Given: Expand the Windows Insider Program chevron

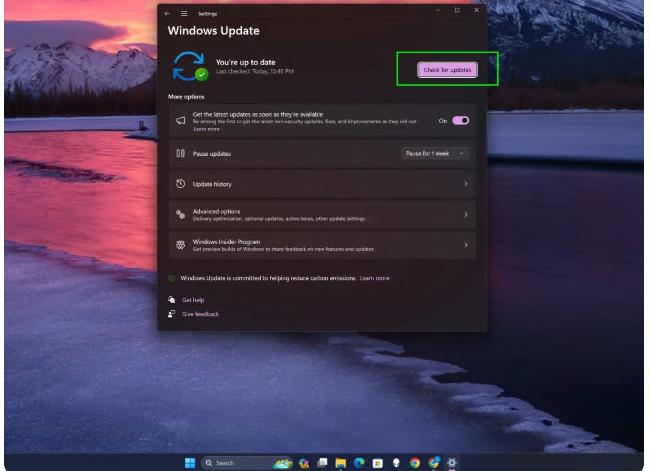Looking at the screenshot, I should [x=466, y=245].
